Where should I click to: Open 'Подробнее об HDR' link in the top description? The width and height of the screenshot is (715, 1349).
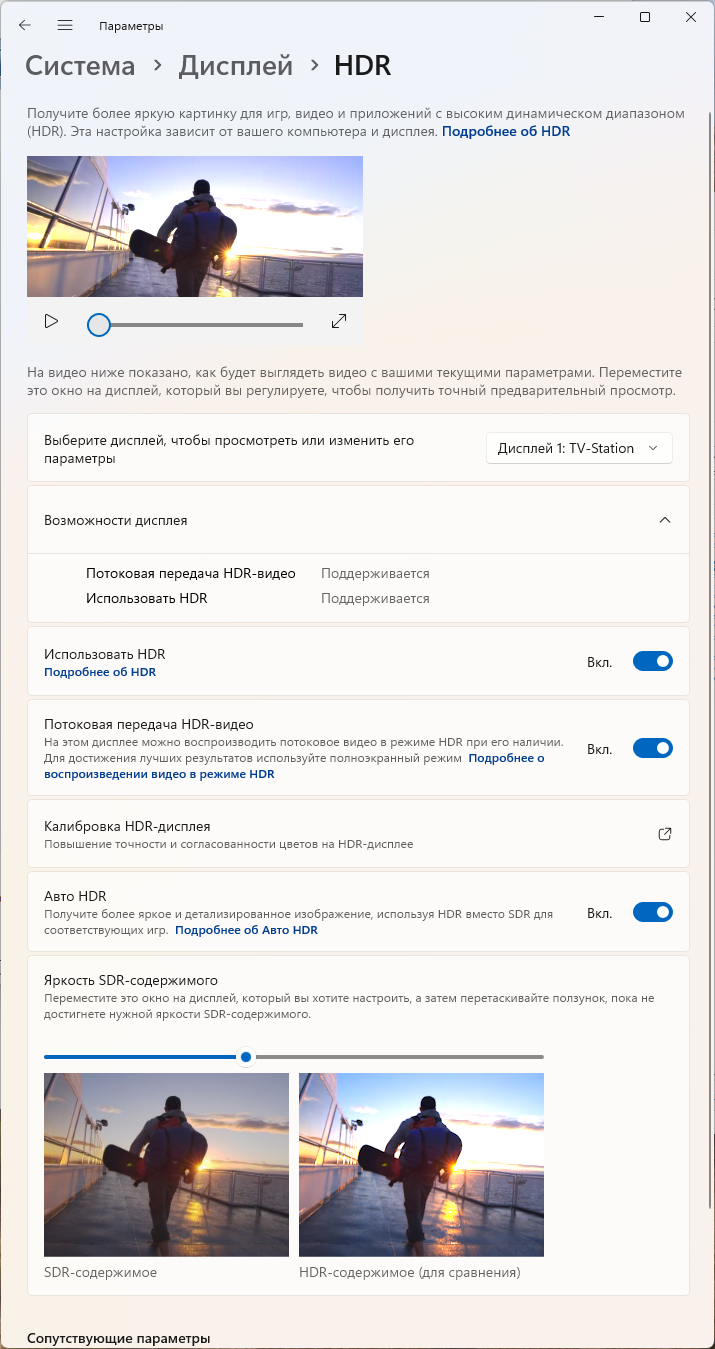[x=506, y=131]
